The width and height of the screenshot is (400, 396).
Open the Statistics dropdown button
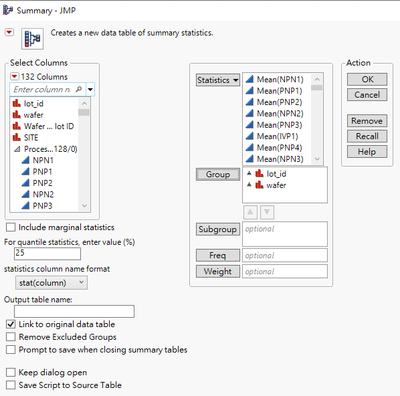(x=218, y=80)
